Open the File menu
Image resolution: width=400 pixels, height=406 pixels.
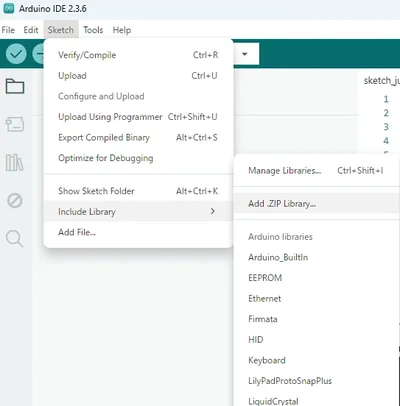8,30
